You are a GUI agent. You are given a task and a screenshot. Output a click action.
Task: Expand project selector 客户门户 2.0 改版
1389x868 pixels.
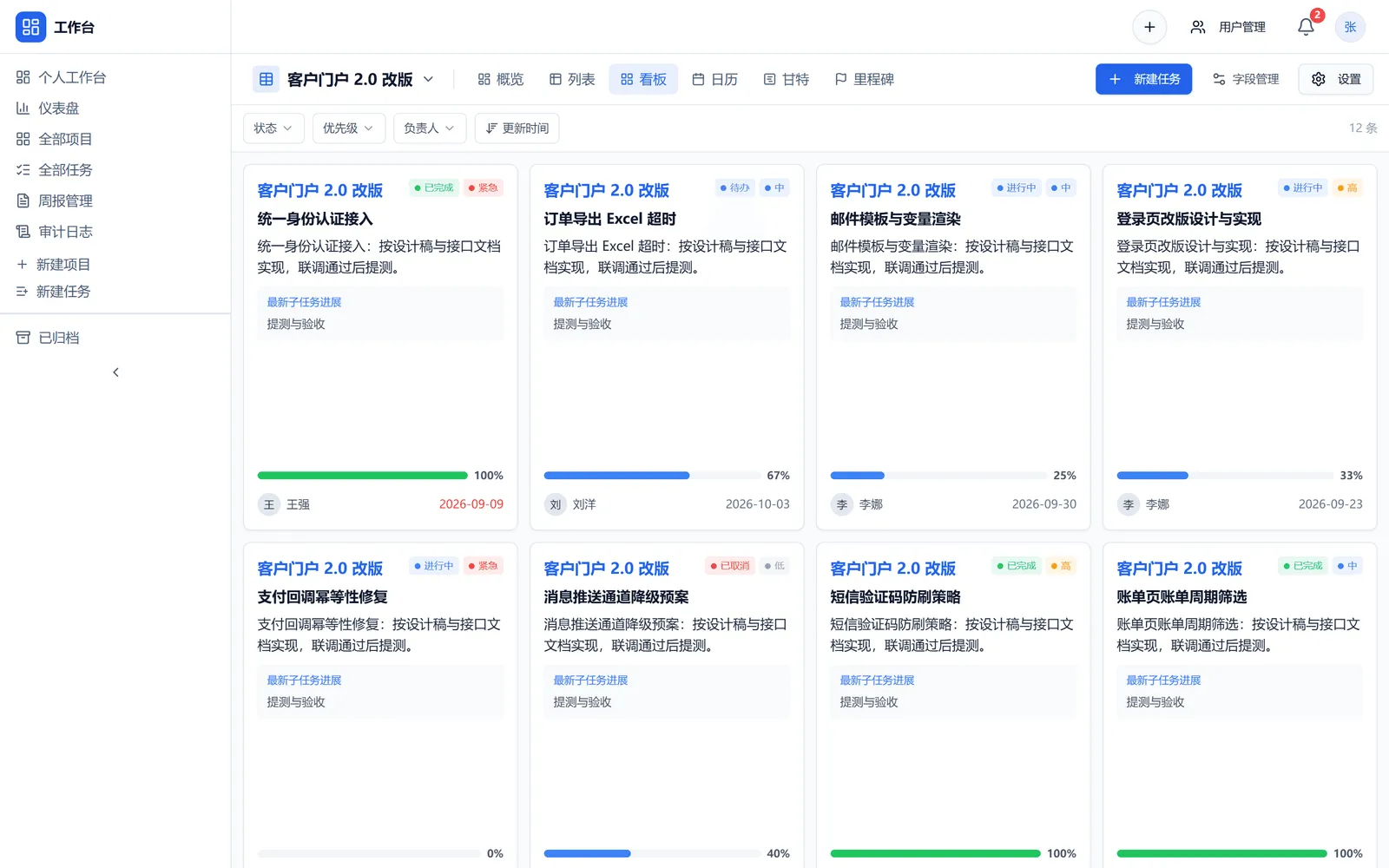(360, 79)
